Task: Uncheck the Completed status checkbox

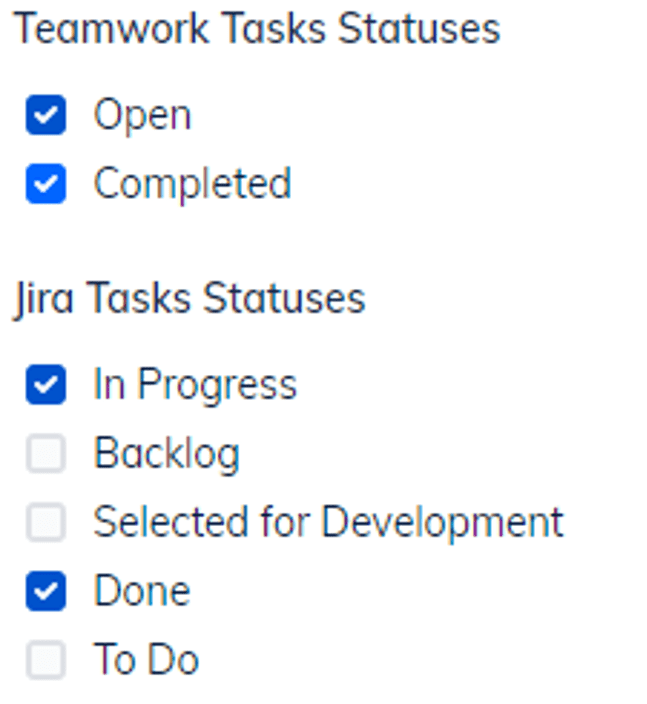Action: [x=46, y=185]
